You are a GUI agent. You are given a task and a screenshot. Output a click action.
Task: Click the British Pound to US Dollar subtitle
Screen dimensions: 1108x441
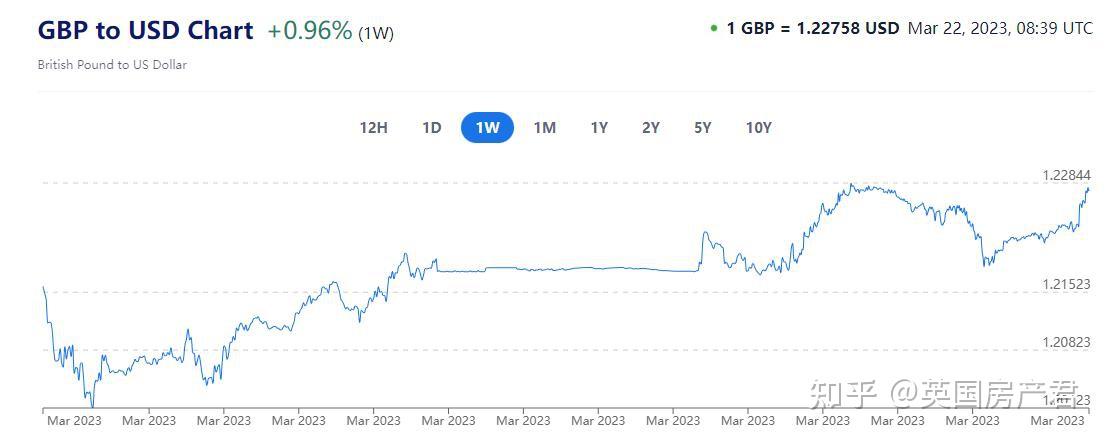[112, 64]
